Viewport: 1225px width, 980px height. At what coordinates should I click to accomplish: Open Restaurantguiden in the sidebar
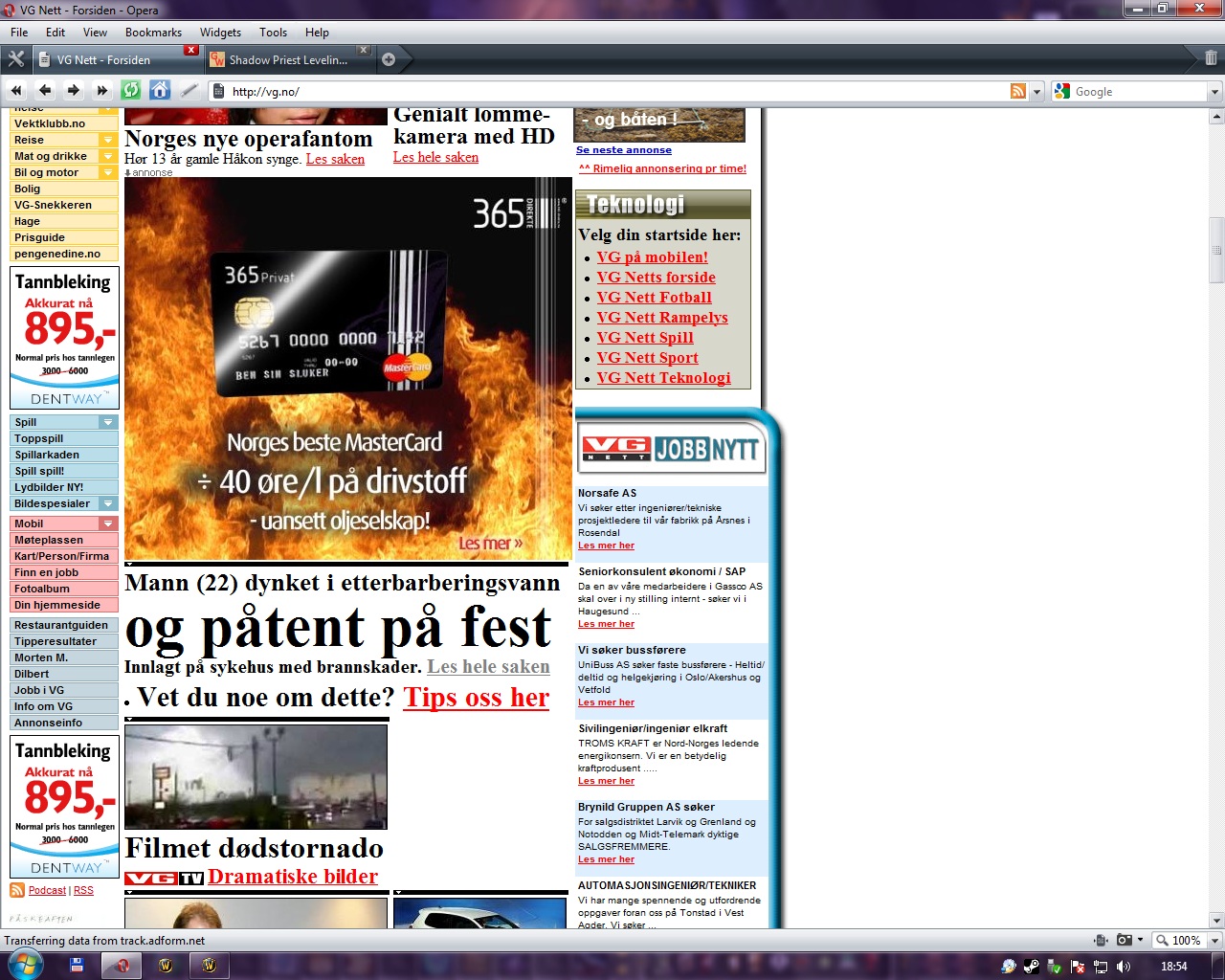(x=64, y=625)
